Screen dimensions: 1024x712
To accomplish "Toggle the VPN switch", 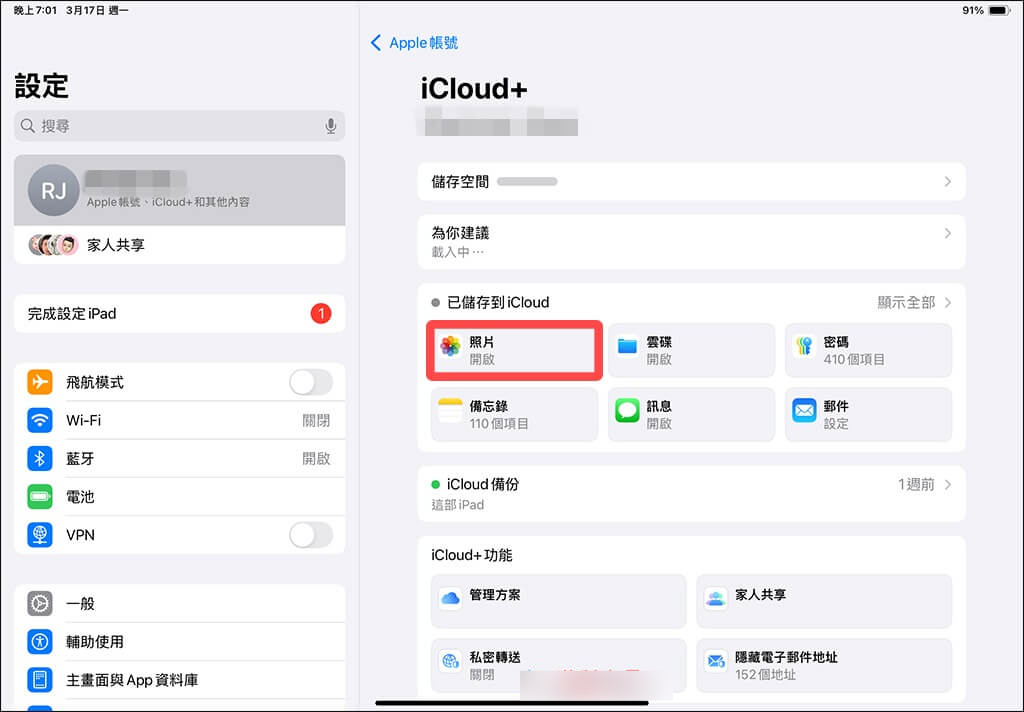I will tap(311, 535).
